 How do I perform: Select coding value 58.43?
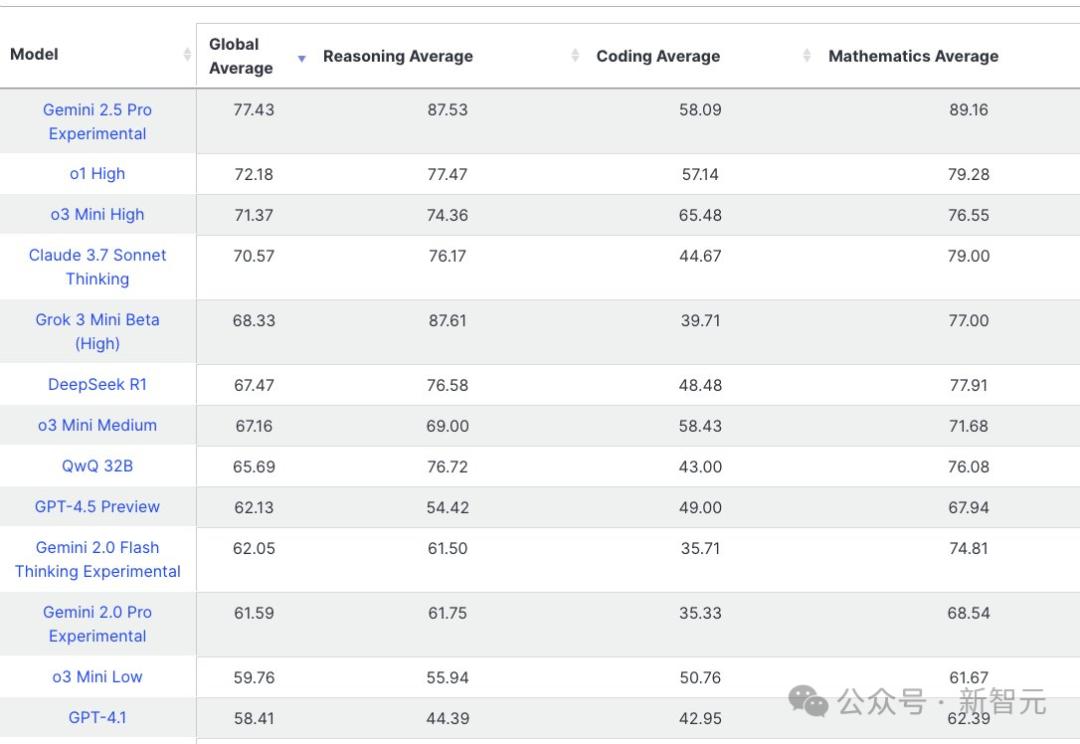[x=700, y=426]
